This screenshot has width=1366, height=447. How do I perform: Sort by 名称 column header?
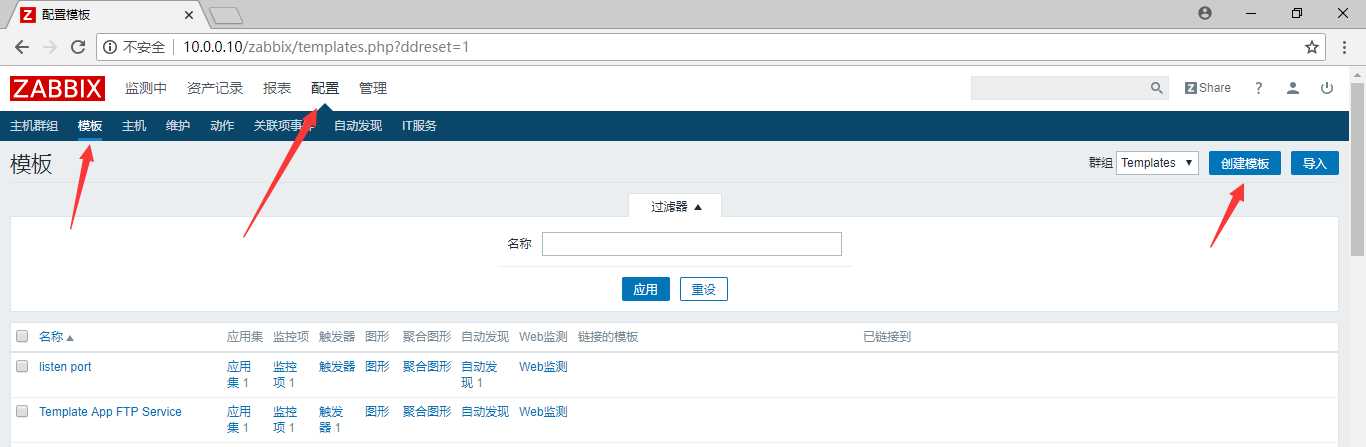click(x=56, y=337)
